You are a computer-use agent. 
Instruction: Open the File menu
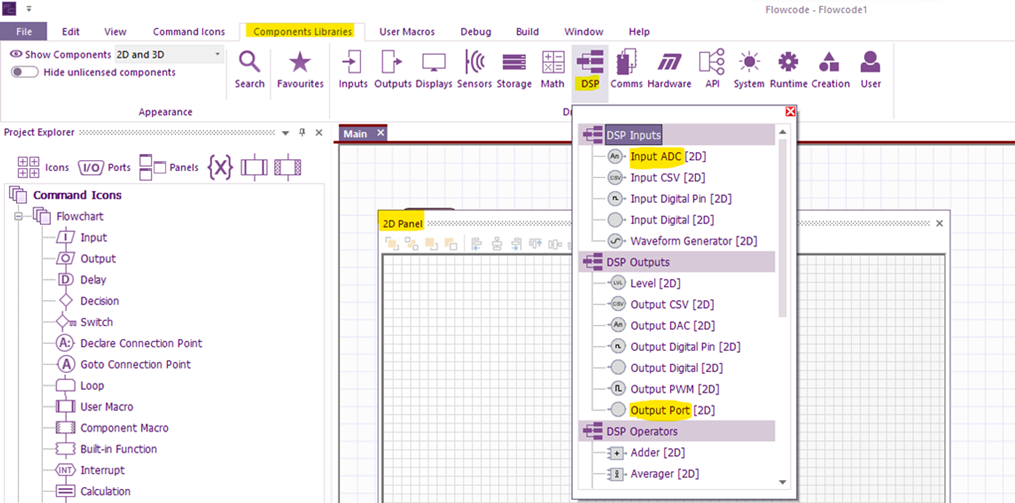pos(24,31)
